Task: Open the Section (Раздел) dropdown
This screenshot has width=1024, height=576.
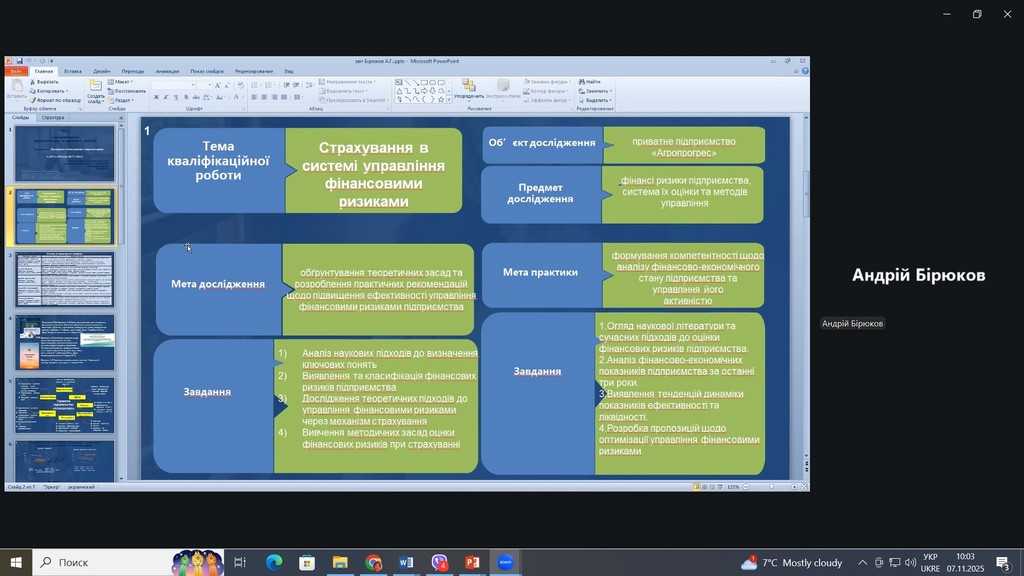Action: (x=123, y=100)
